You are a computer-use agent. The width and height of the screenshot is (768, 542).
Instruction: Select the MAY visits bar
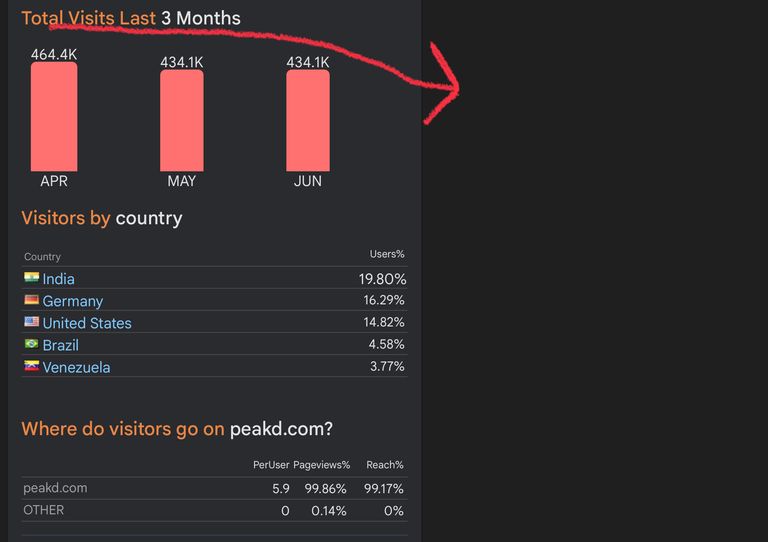click(x=182, y=120)
